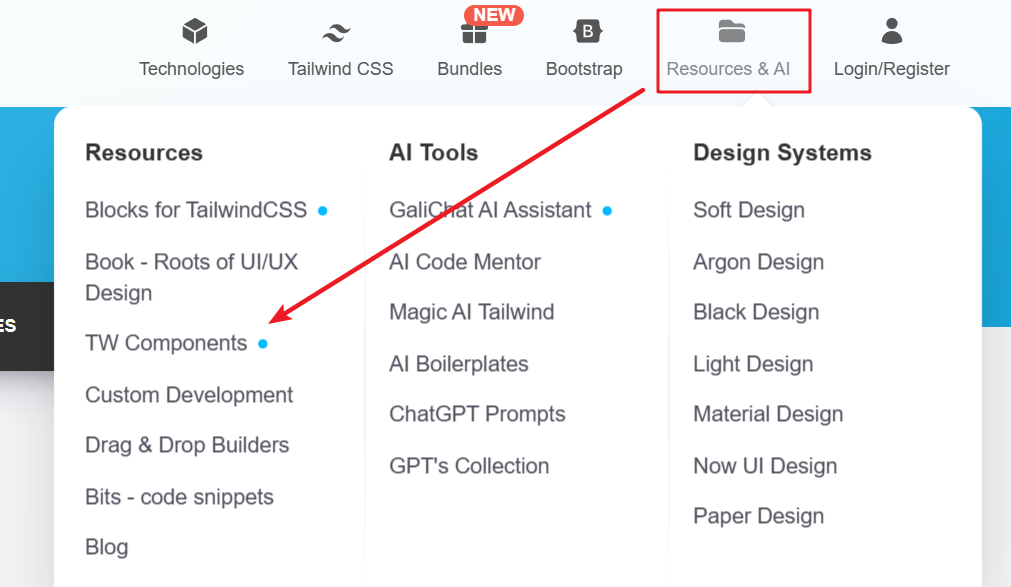Image resolution: width=1011 pixels, height=587 pixels.
Task: Click the Login/Register person icon
Action: point(892,31)
